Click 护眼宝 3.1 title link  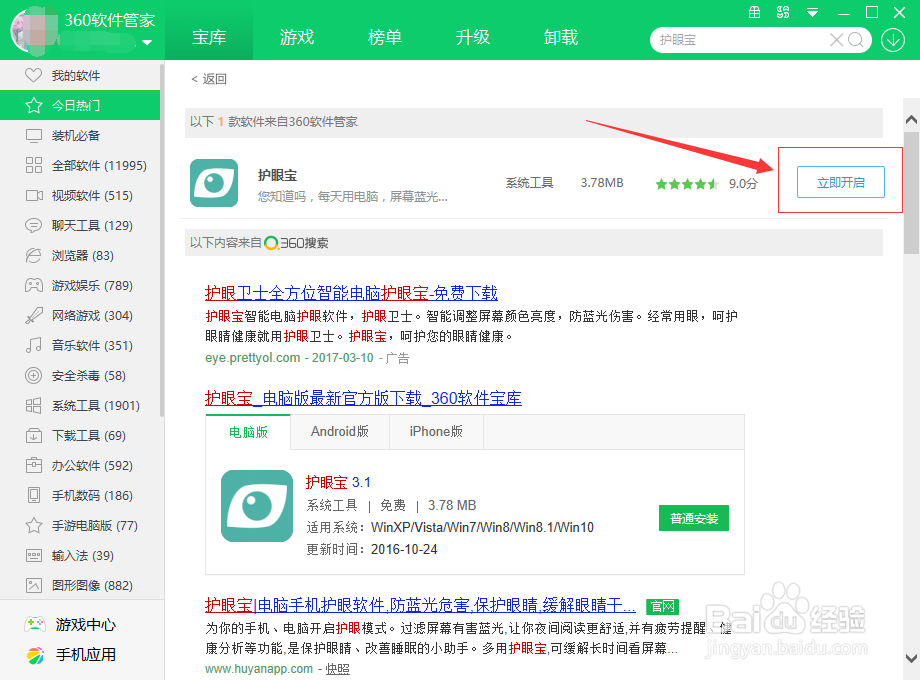338,482
